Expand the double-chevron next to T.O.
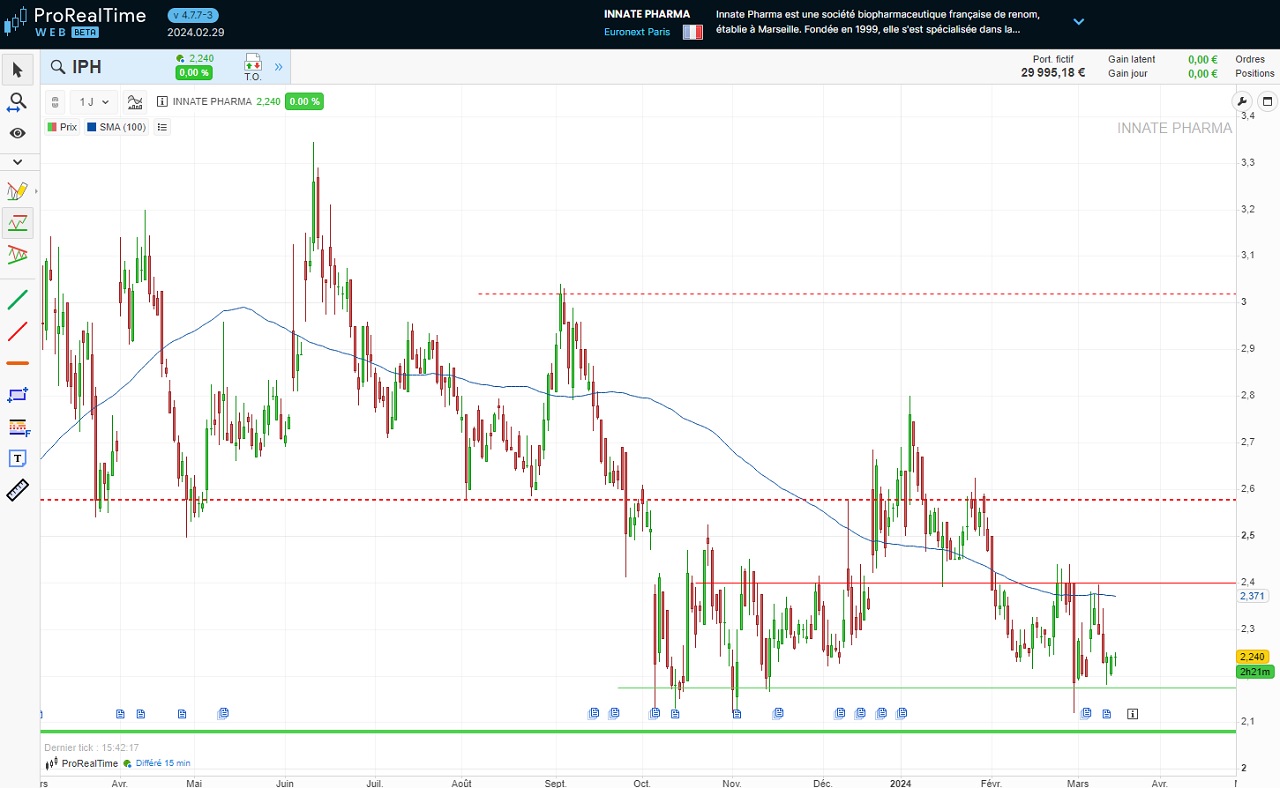The width and height of the screenshot is (1280, 788). tap(278, 67)
